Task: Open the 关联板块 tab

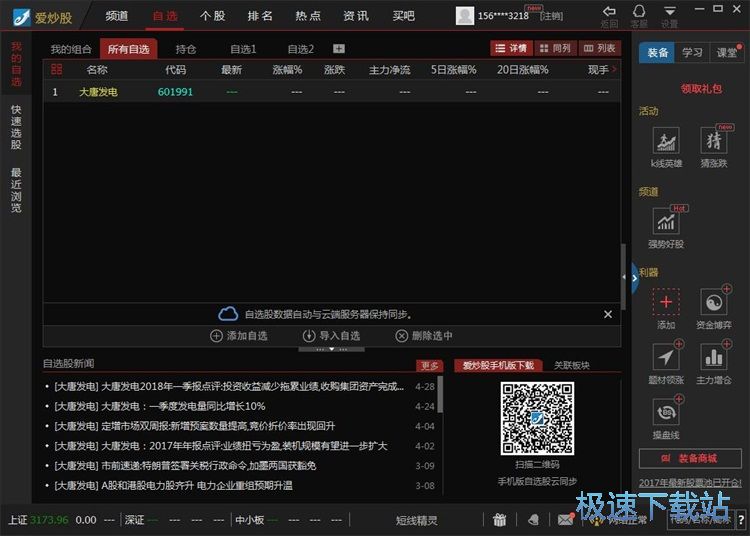Action: (x=572, y=365)
